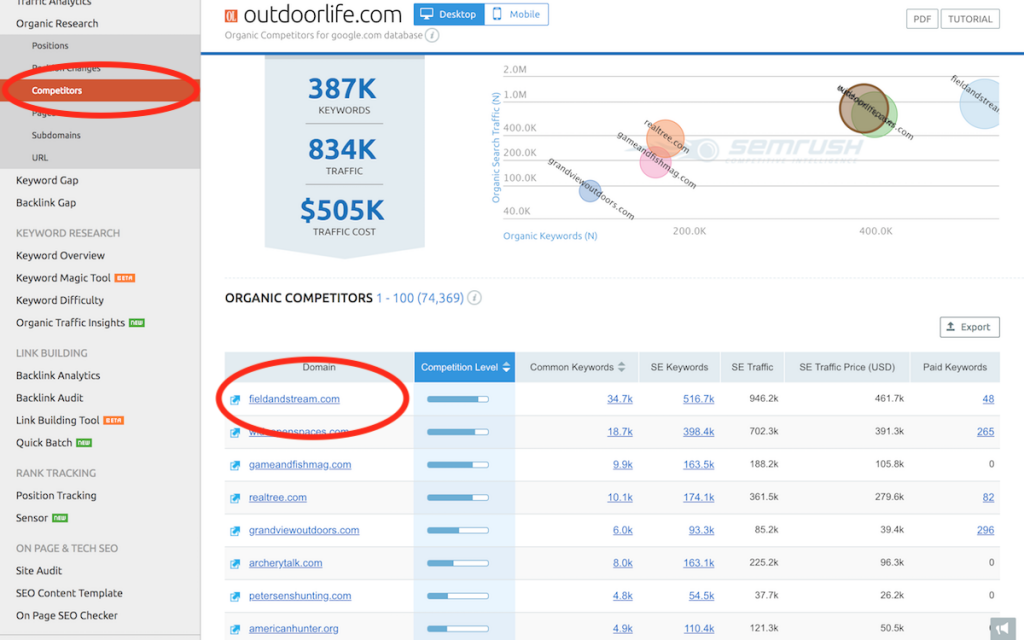Click the TUTORIAL button
This screenshot has height=640, width=1024.
pos(970,19)
